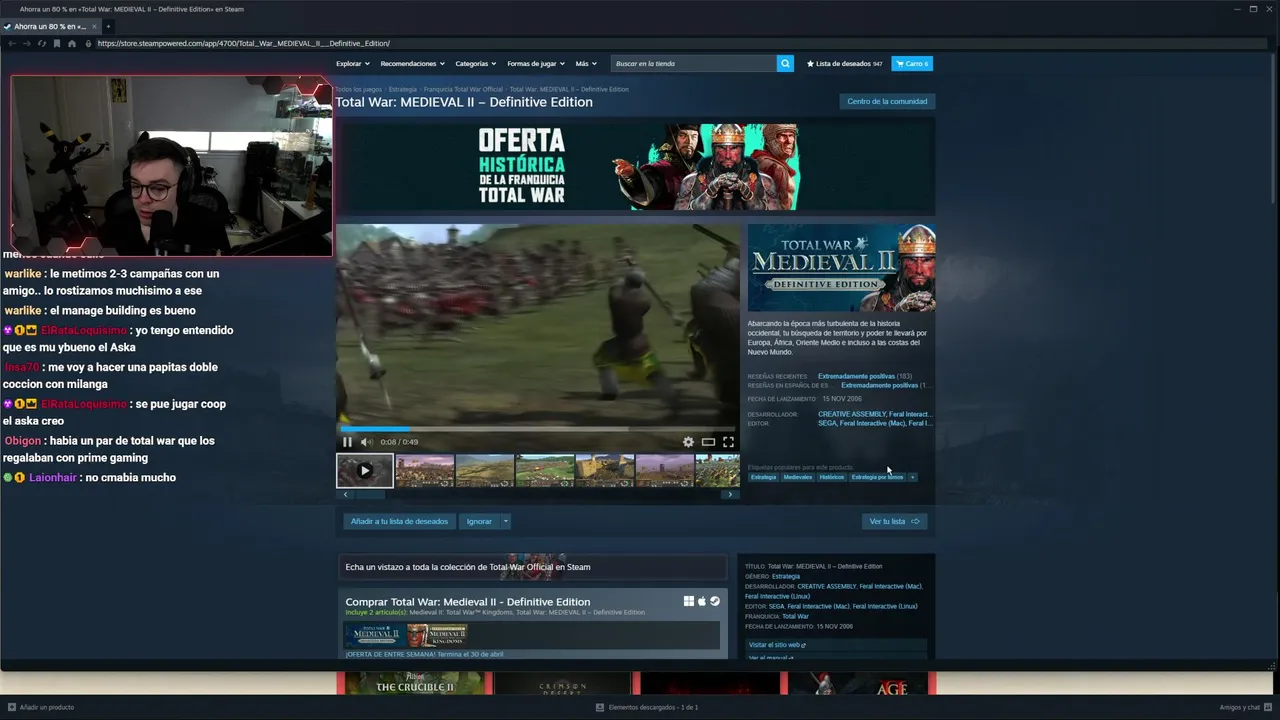
Task: Click the Windows platform icon
Action: pos(689,601)
